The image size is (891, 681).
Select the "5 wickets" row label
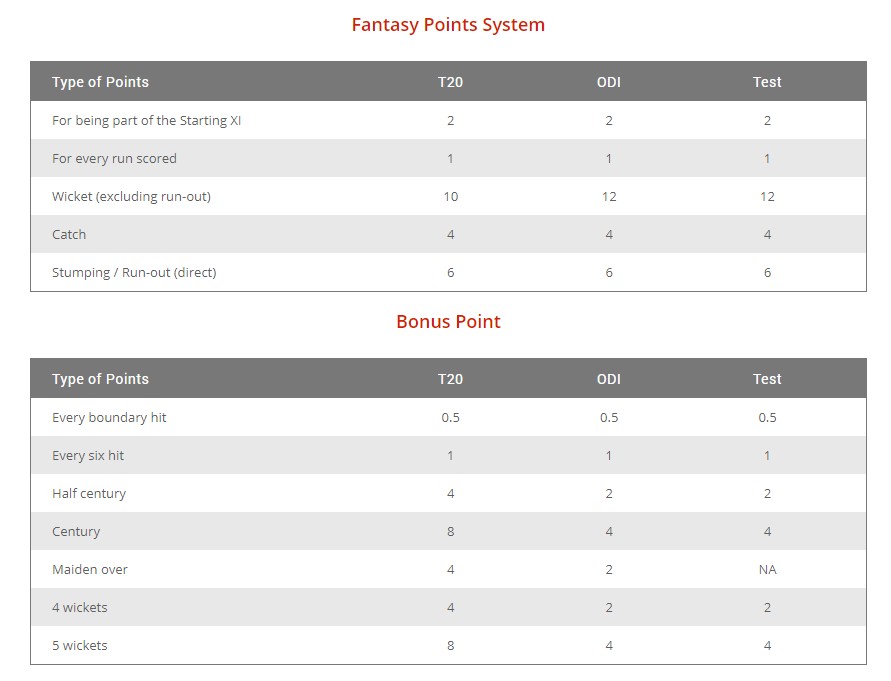click(x=80, y=646)
